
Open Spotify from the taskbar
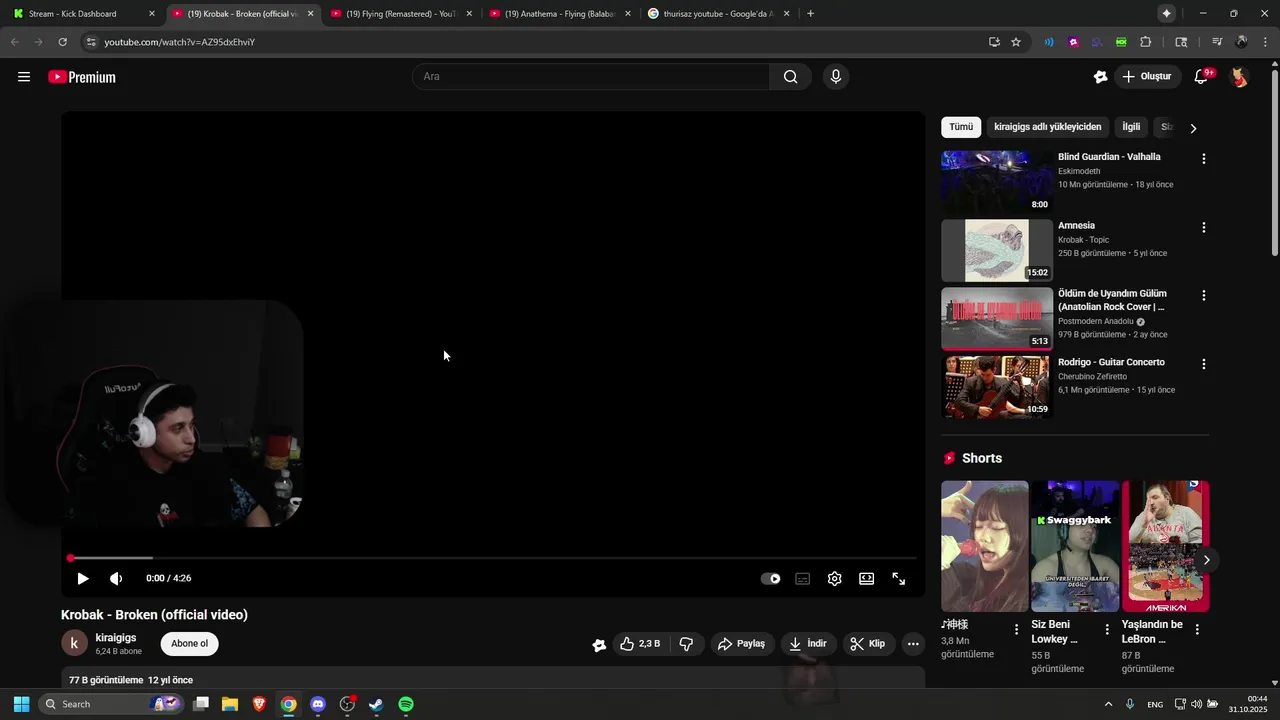(x=406, y=704)
